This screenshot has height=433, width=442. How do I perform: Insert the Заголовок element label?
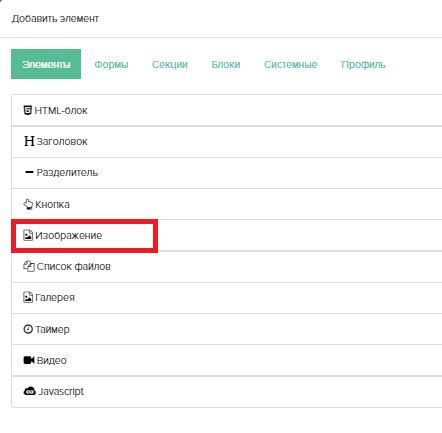click(x=62, y=141)
